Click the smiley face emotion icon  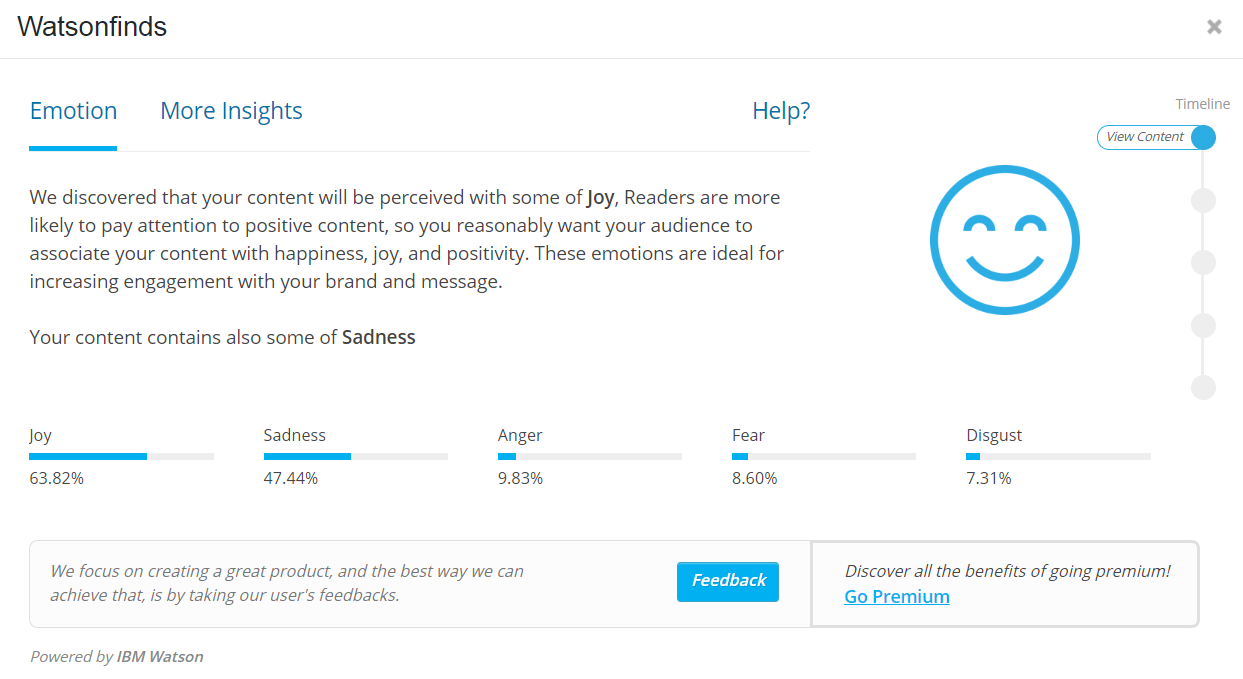click(1004, 240)
